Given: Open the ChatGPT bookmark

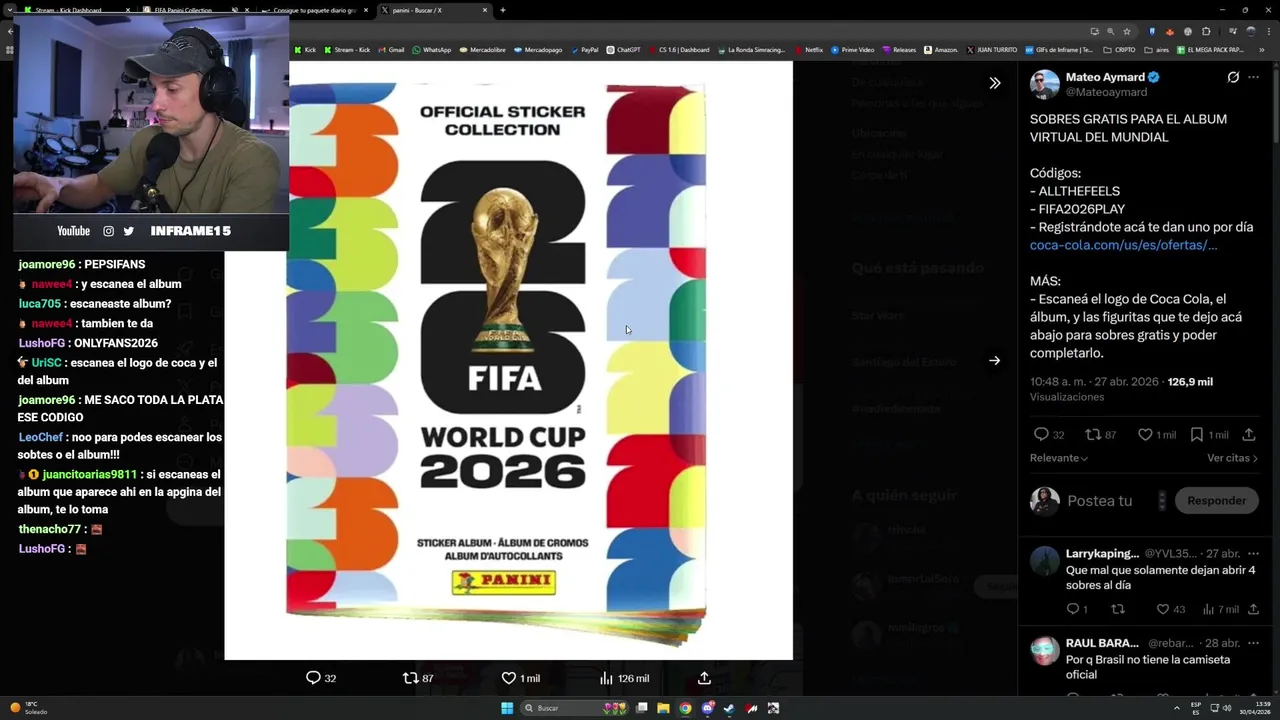Looking at the screenshot, I should (x=623, y=49).
